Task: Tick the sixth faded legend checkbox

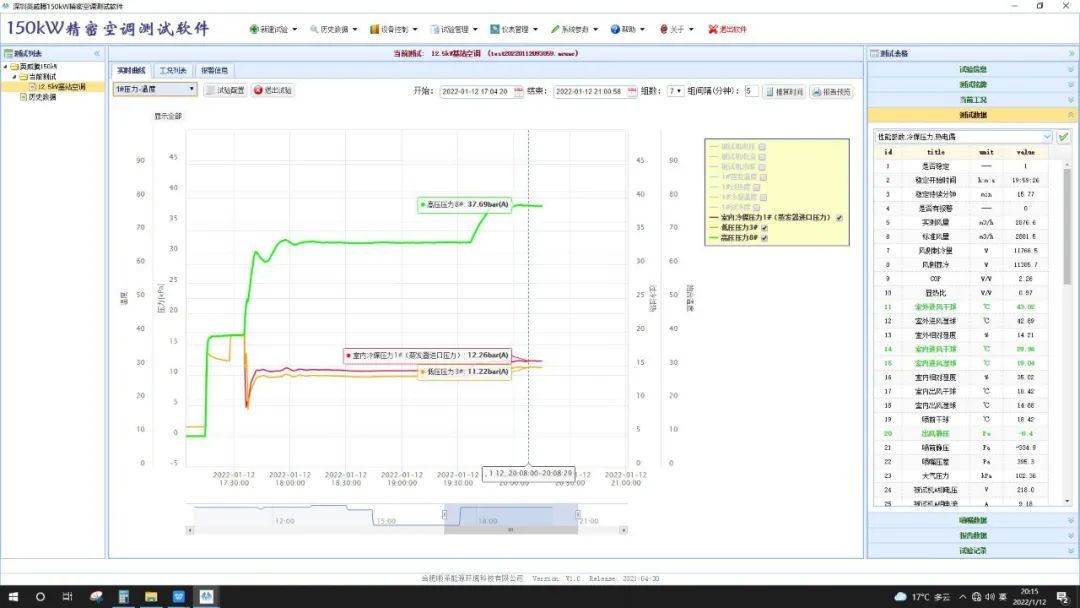Action: point(764,198)
